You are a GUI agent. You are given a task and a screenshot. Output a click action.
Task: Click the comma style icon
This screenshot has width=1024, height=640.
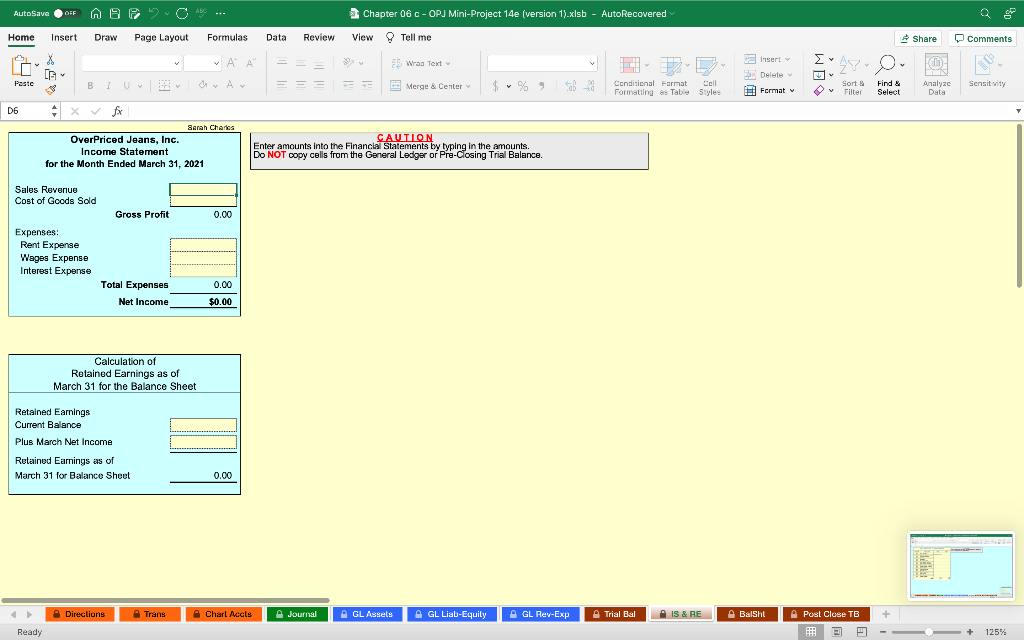click(x=541, y=86)
